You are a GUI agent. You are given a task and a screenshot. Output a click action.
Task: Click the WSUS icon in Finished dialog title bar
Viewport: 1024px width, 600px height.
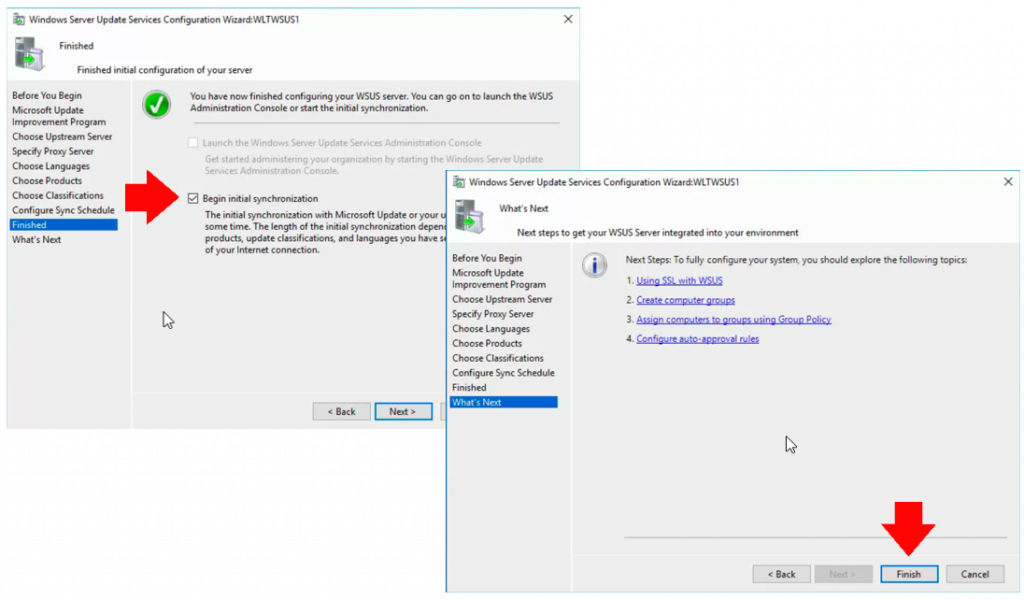click(x=20, y=18)
